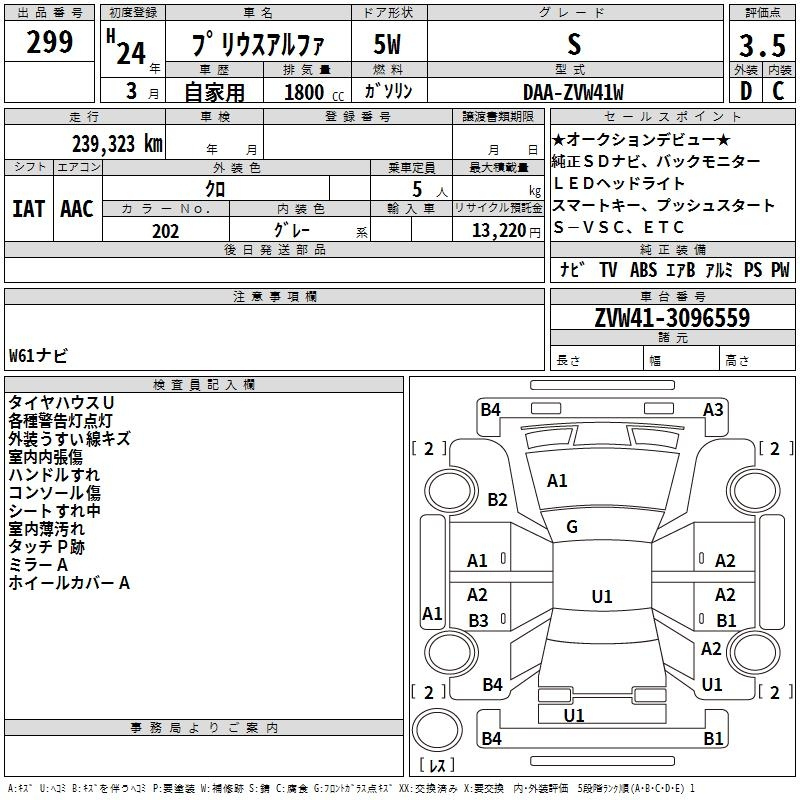Click the grade value S
Image resolution: width=800 pixels, height=800 pixels.
(574, 44)
